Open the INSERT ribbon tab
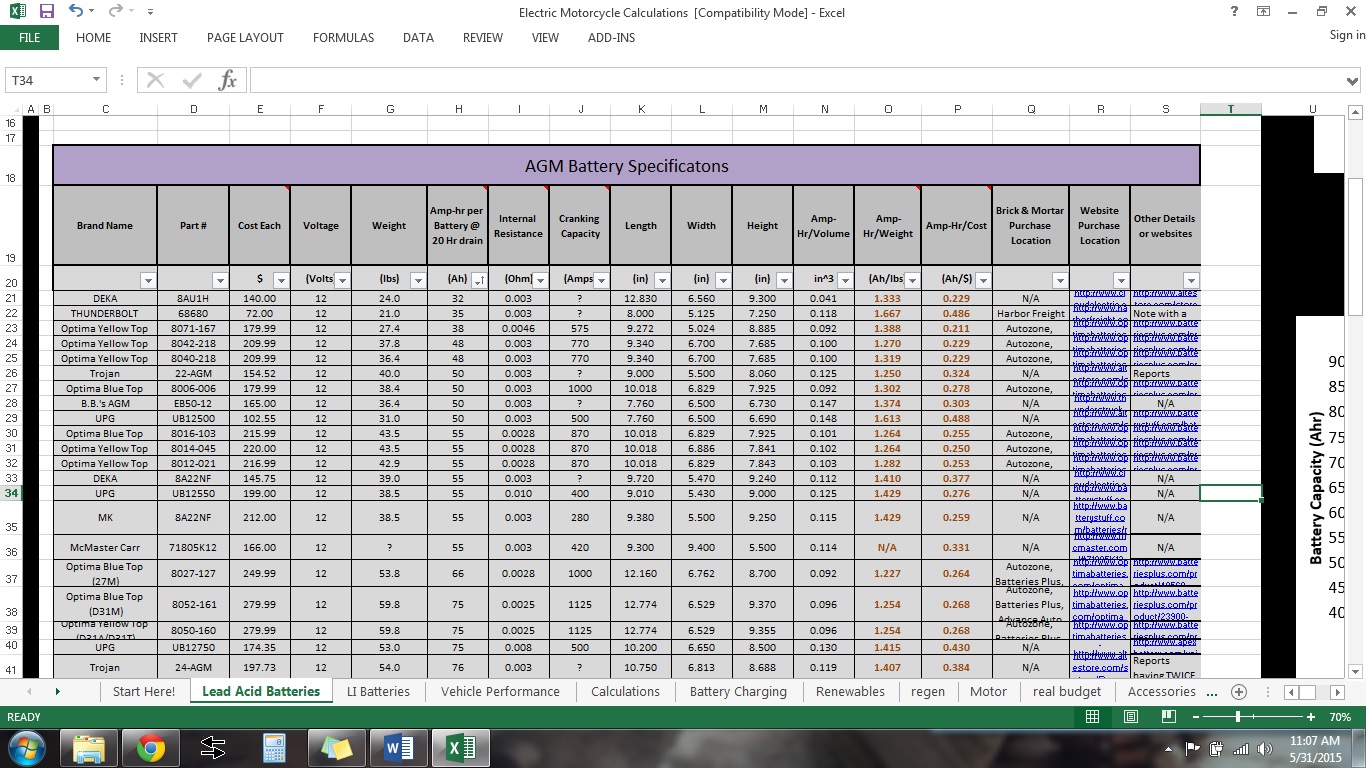Image resolution: width=1366 pixels, height=768 pixels. [158, 37]
